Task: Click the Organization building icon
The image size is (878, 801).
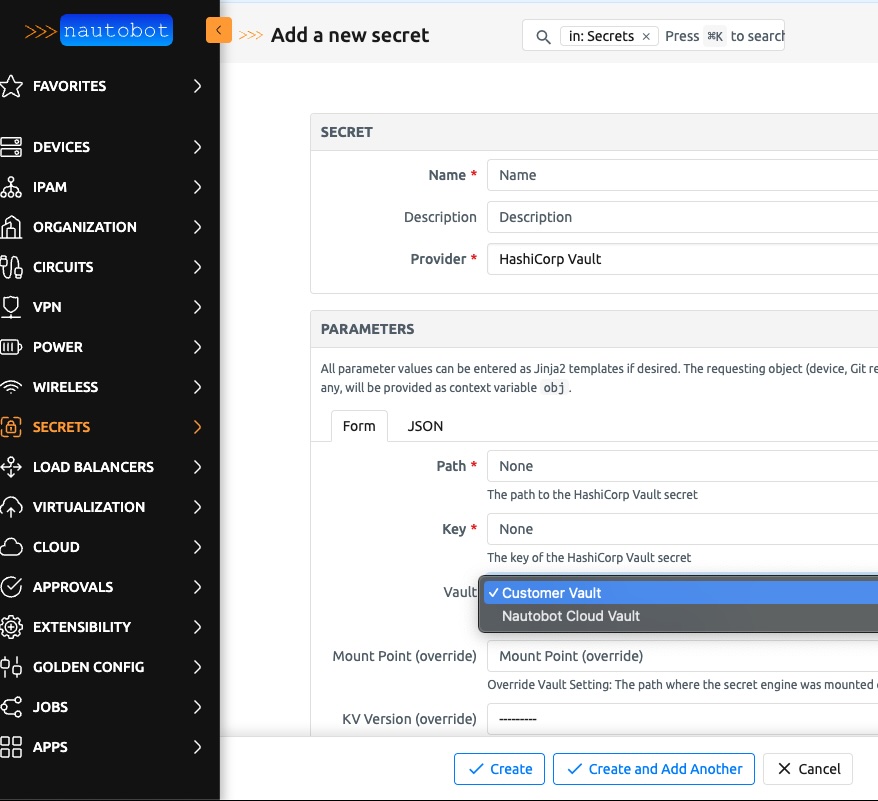Action: (x=12, y=227)
